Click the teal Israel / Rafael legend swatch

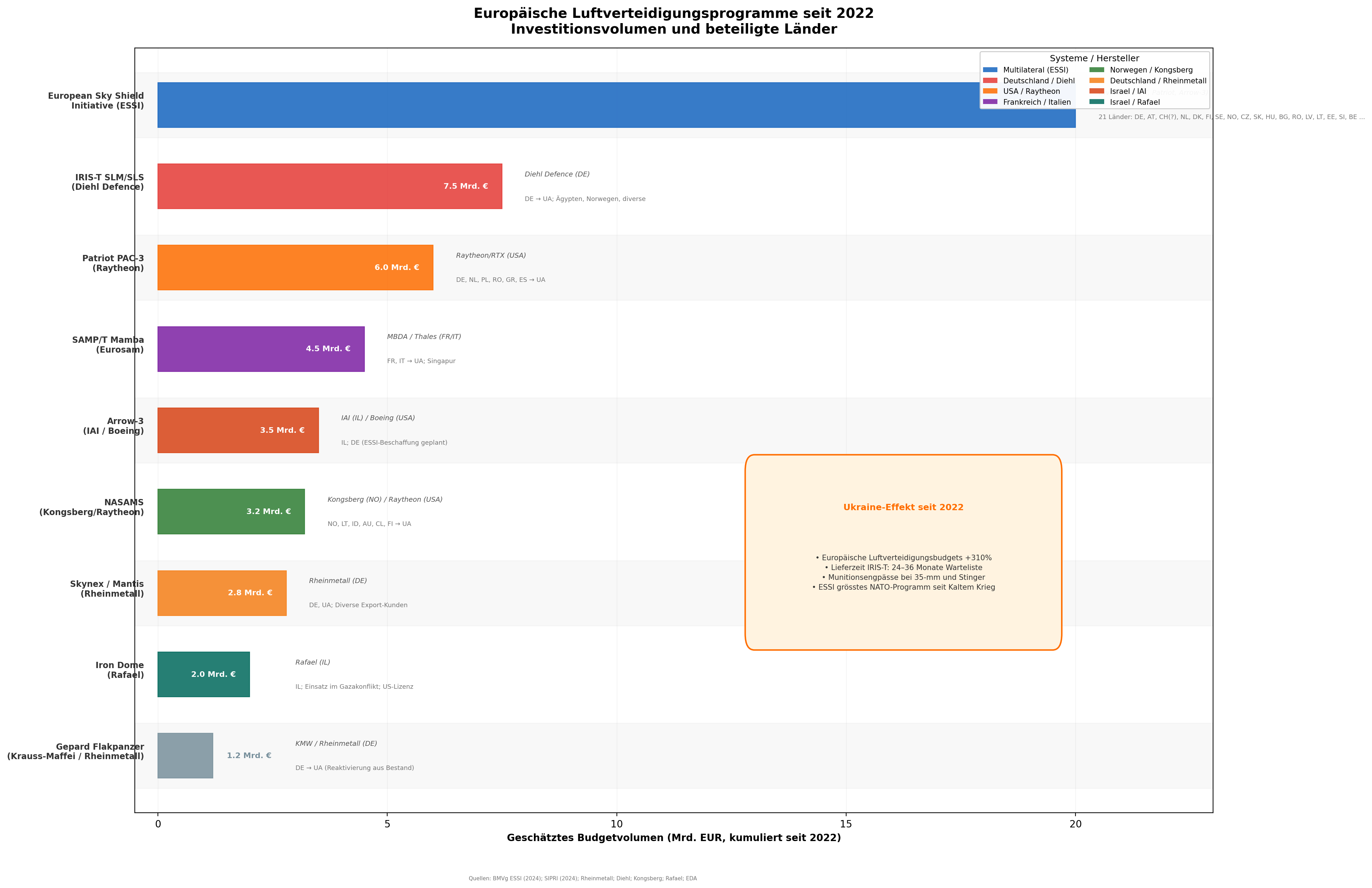1096,102
